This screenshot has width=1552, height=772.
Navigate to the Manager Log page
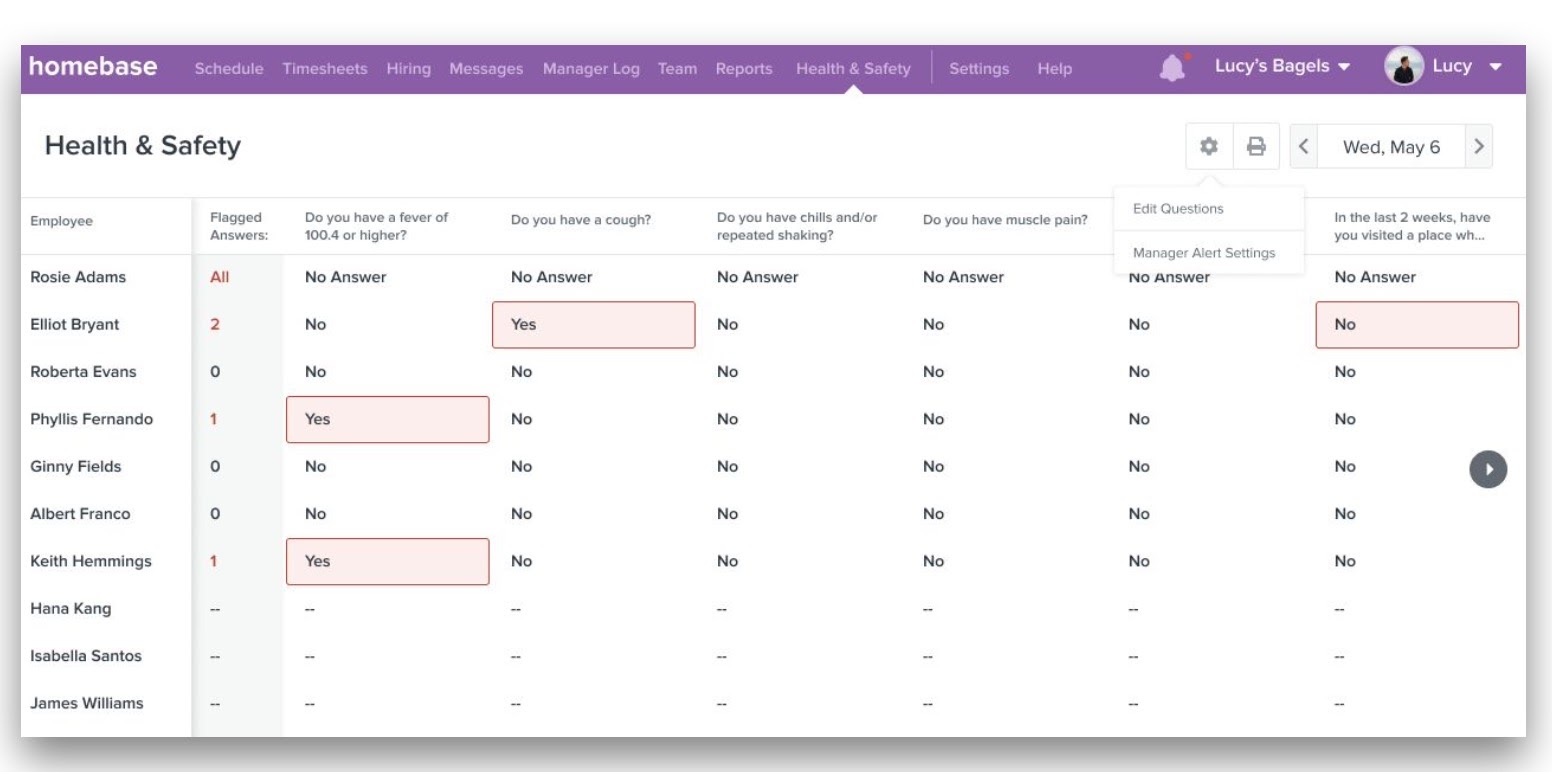591,69
